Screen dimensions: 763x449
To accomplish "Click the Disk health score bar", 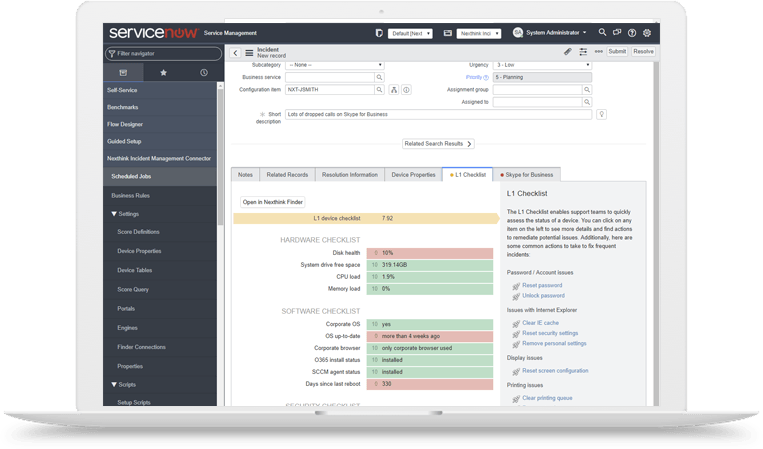I will [x=430, y=253].
